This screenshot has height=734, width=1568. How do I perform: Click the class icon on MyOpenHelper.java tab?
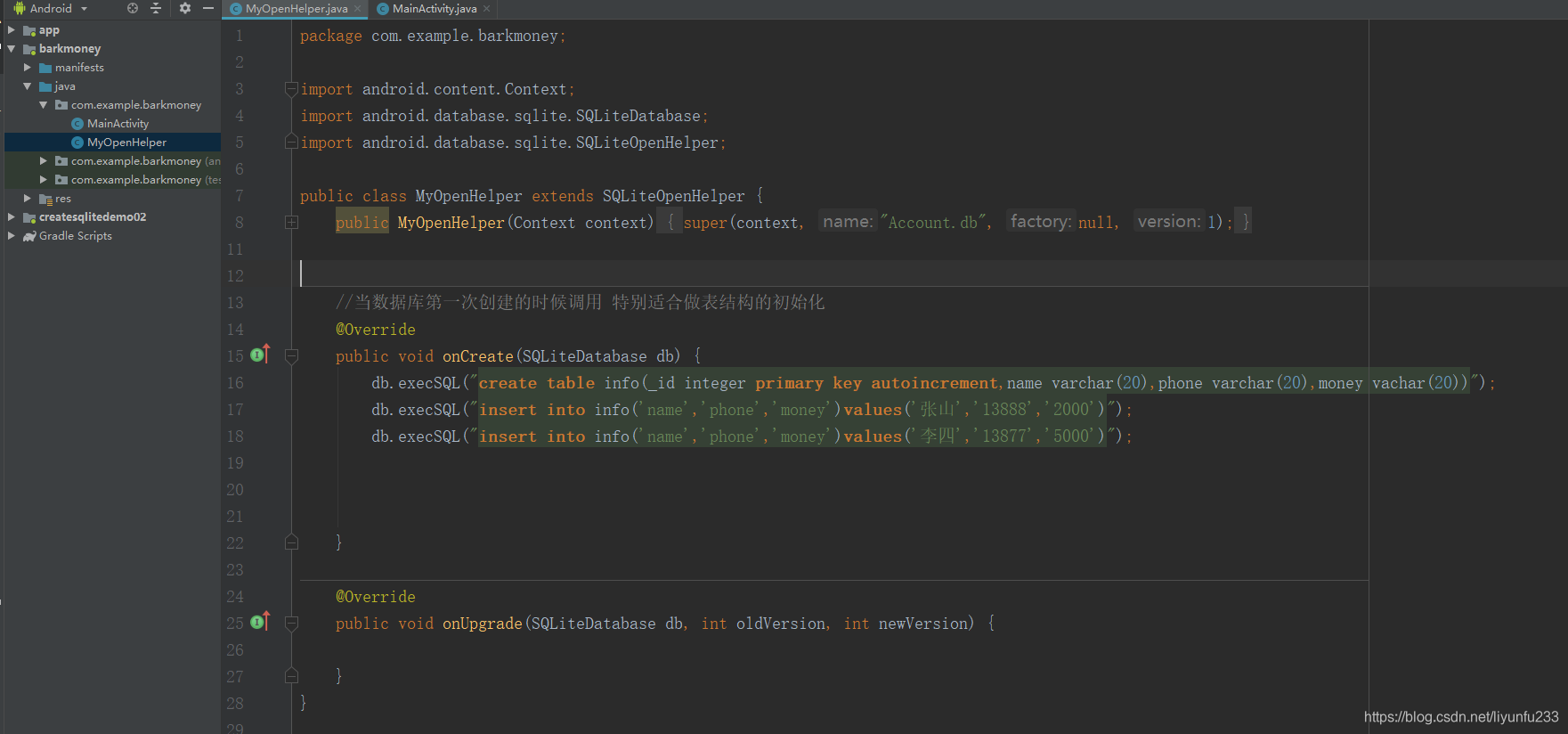tap(236, 9)
